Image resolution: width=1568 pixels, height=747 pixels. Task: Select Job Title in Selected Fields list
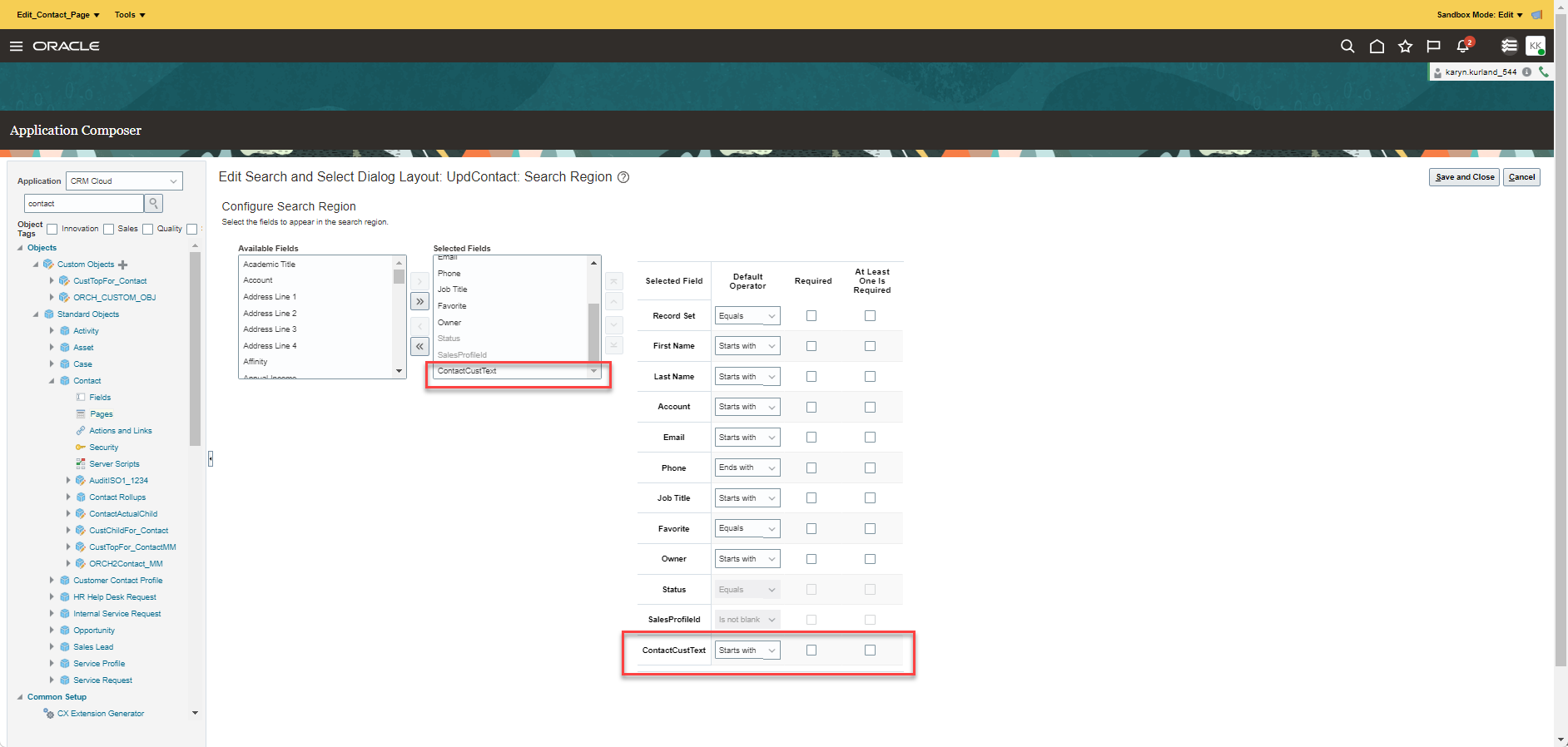click(x=453, y=289)
